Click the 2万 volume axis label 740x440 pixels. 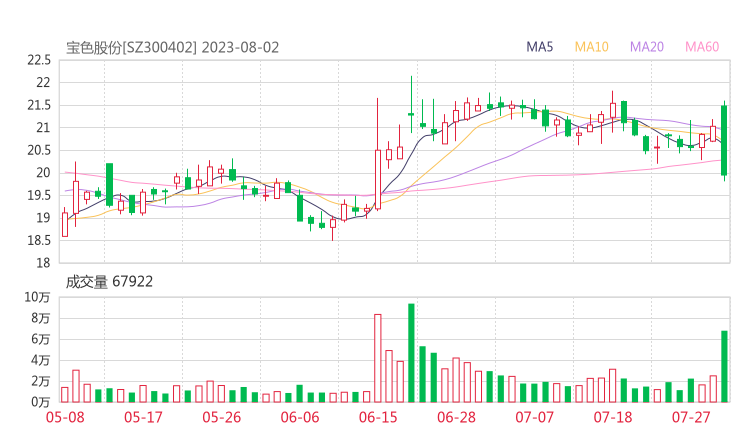tap(41, 381)
